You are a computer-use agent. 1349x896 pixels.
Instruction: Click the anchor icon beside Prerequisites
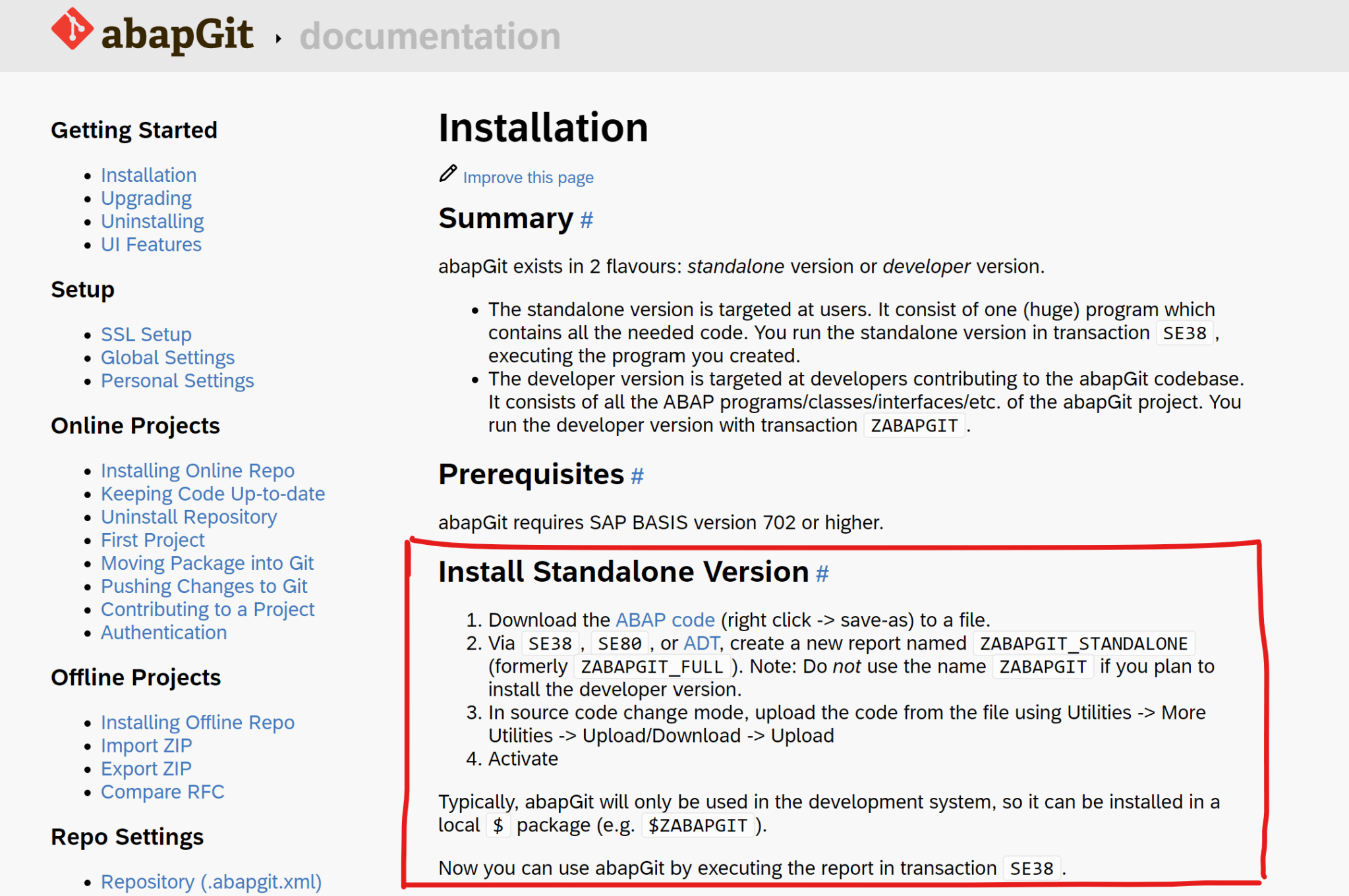636,476
